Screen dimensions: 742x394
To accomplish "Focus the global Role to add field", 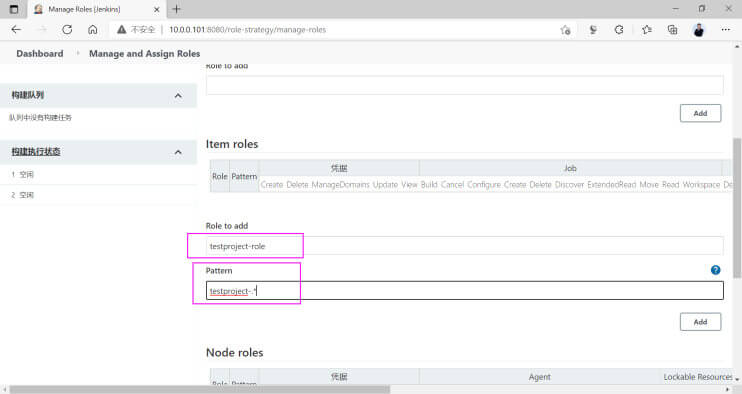I will (x=465, y=85).
